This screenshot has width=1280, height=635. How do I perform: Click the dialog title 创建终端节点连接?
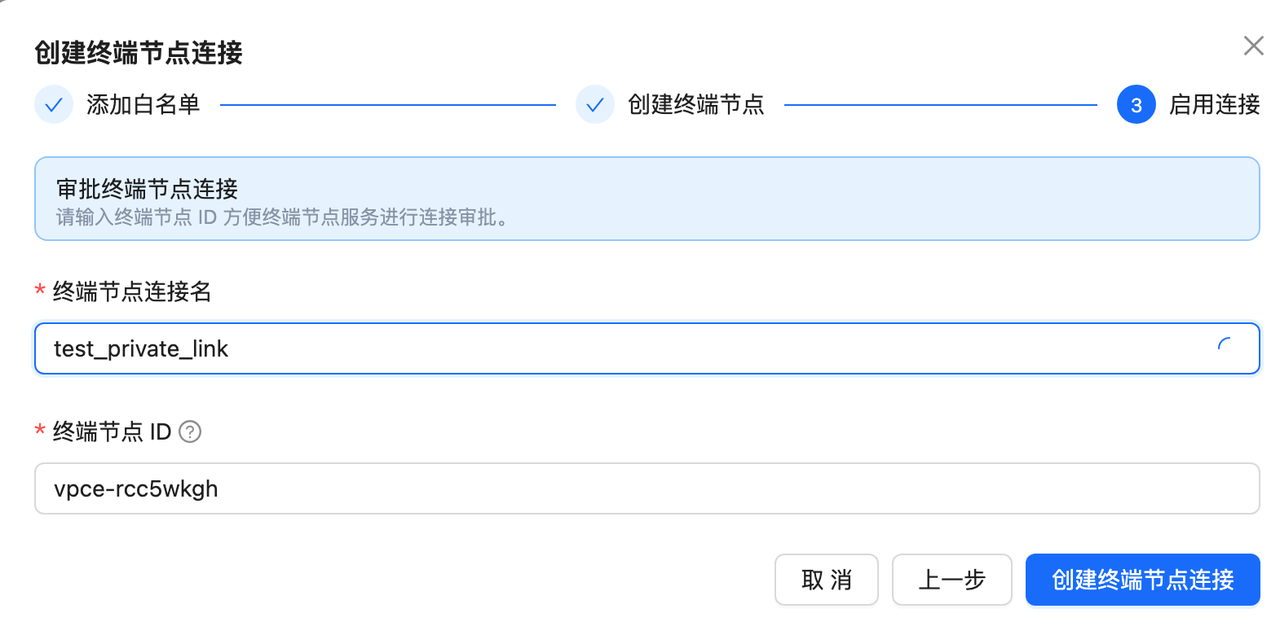[x=138, y=52]
